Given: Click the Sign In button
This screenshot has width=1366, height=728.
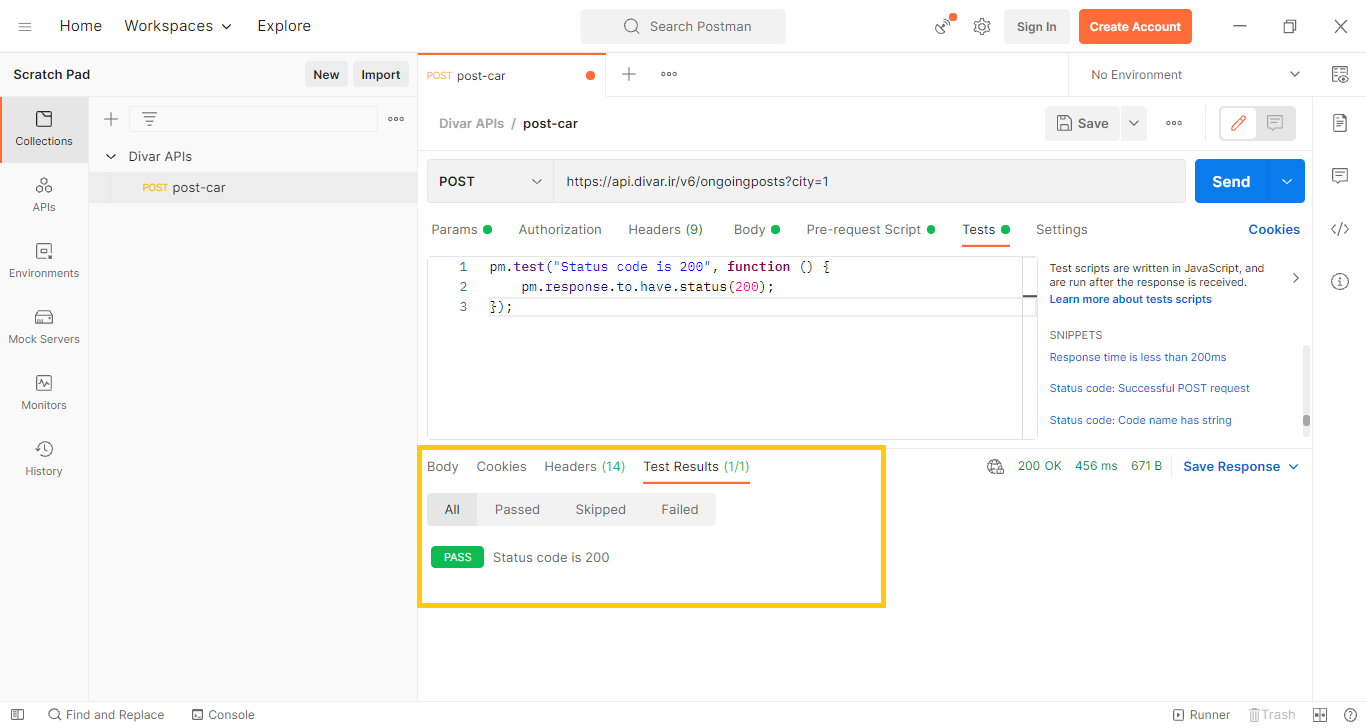Looking at the screenshot, I should pyautogui.click(x=1036, y=27).
